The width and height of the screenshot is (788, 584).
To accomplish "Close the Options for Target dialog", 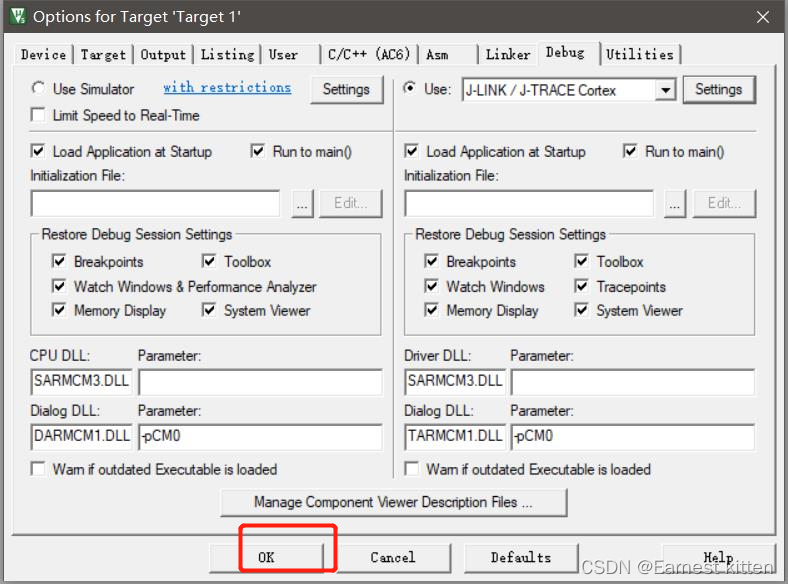I will 762,17.
